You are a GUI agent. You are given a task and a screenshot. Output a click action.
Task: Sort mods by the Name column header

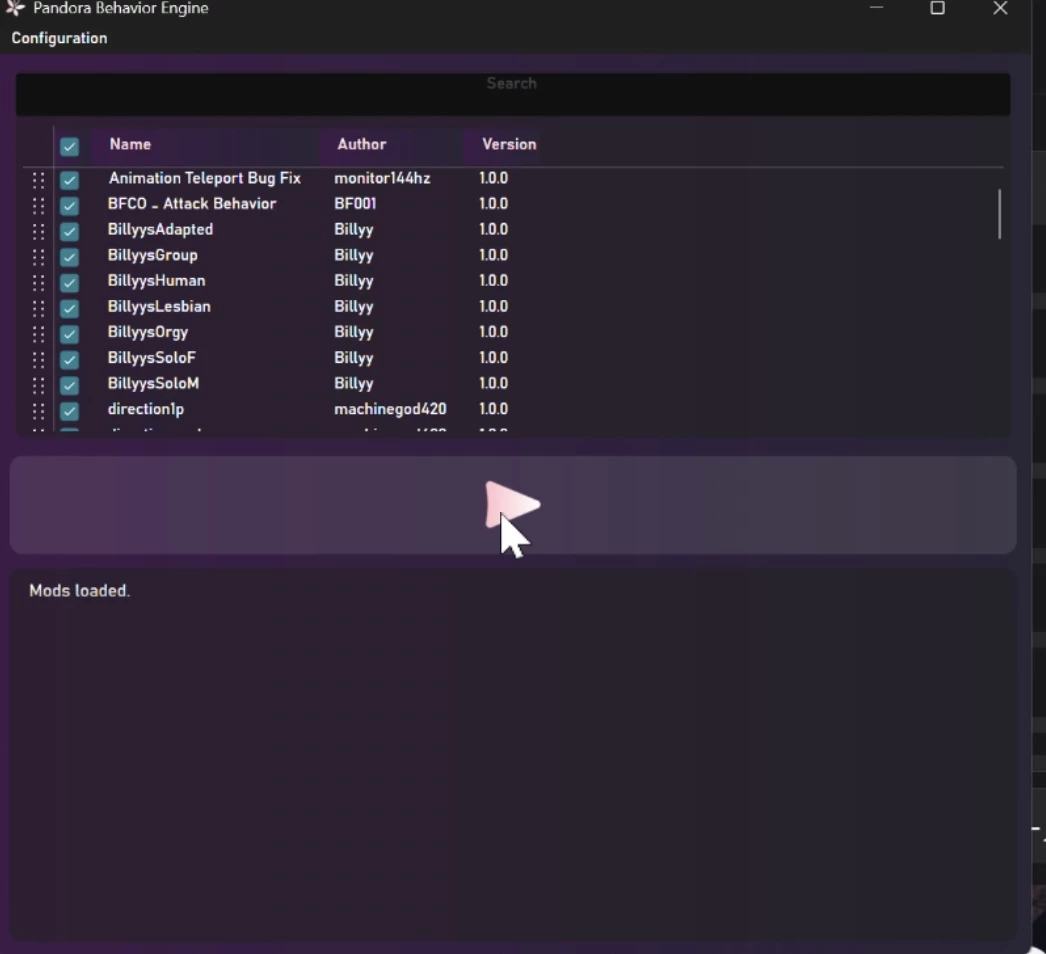pos(130,144)
